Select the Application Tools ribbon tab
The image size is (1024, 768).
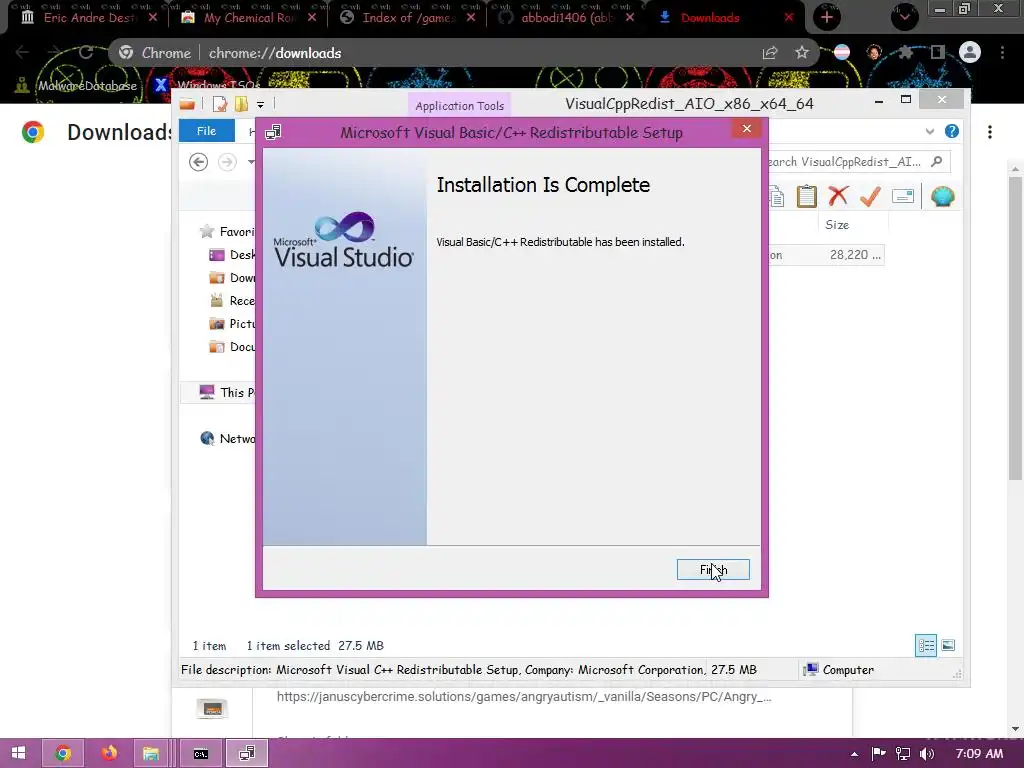(x=459, y=105)
